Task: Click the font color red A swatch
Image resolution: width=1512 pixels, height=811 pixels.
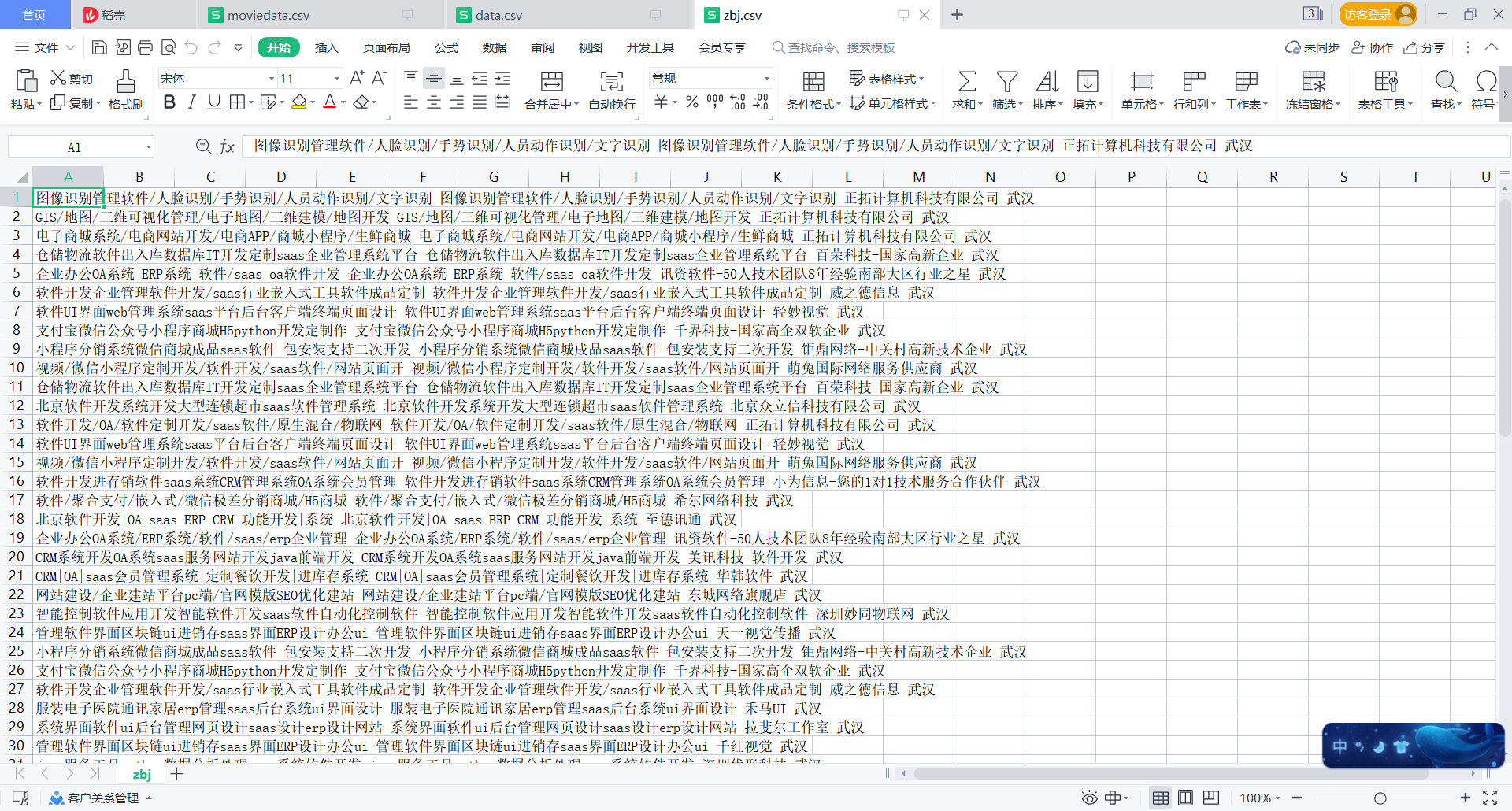Action: [x=330, y=102]
